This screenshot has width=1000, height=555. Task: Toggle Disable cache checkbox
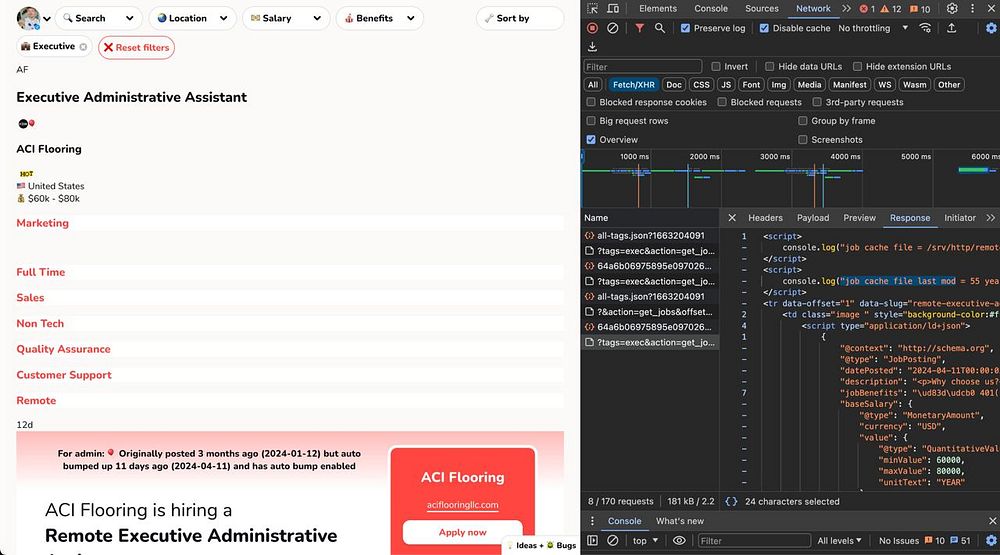764,28
